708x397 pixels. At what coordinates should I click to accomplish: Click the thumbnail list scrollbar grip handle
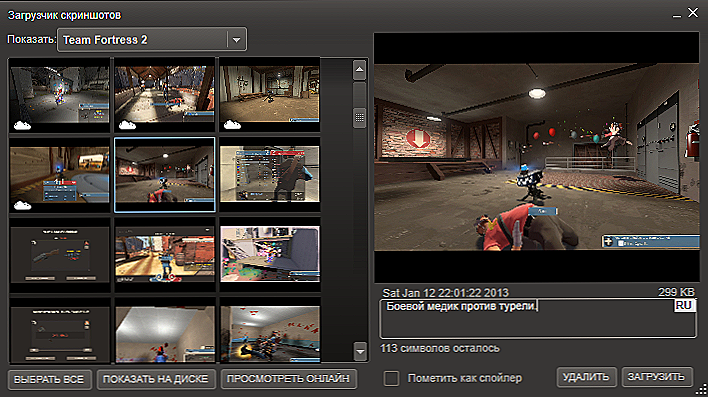coord(359,118)
